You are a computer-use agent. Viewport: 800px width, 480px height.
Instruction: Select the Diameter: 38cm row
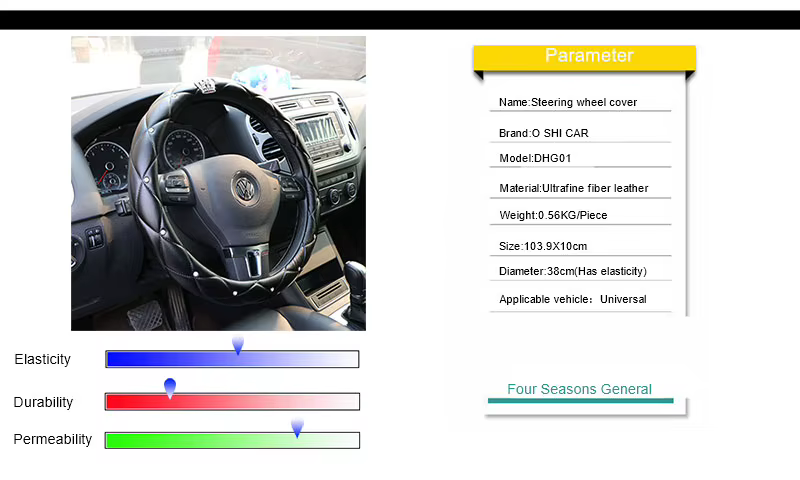click(x=581, y=271)
